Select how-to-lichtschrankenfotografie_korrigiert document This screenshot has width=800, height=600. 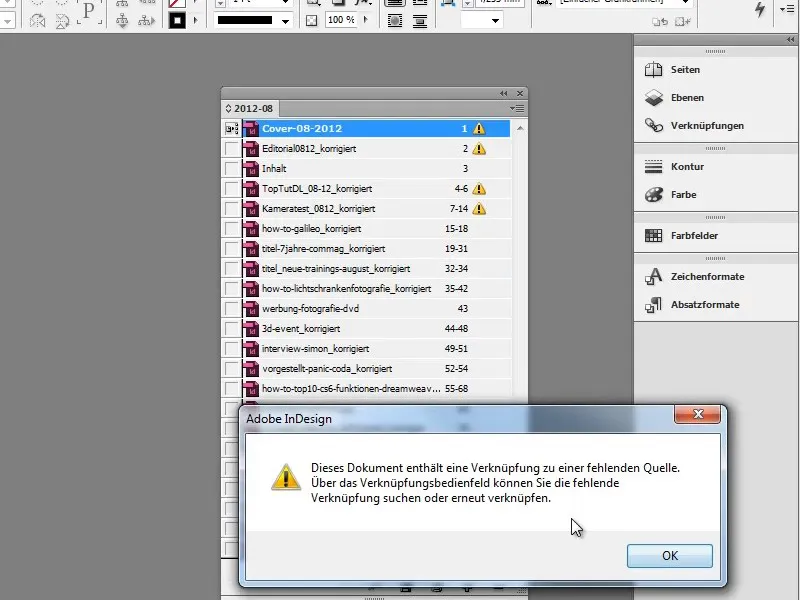pyautogui.click(x=377, y=288)
